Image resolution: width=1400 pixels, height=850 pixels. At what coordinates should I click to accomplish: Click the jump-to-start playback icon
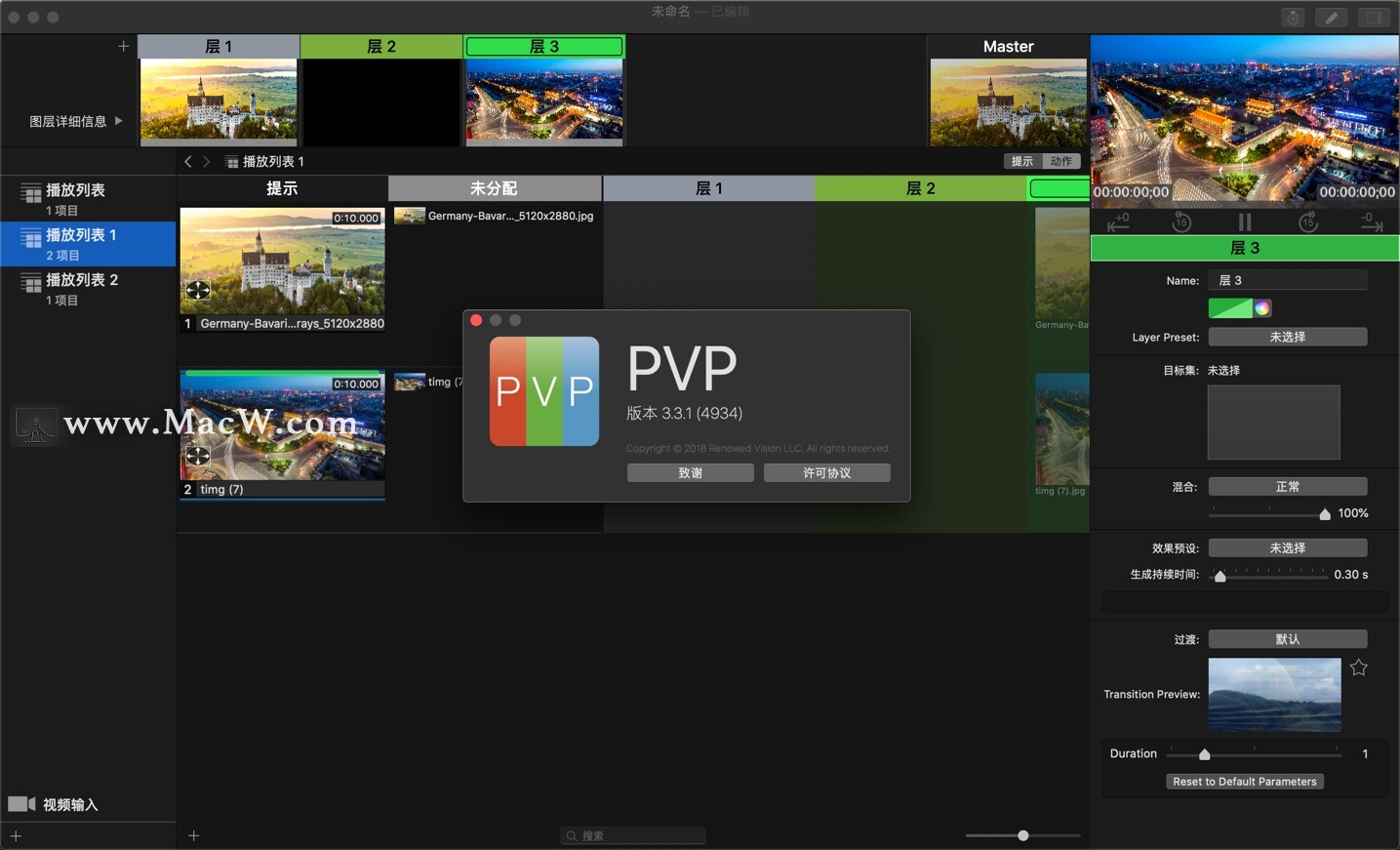pyautogui.click(x=1118, y=222)
